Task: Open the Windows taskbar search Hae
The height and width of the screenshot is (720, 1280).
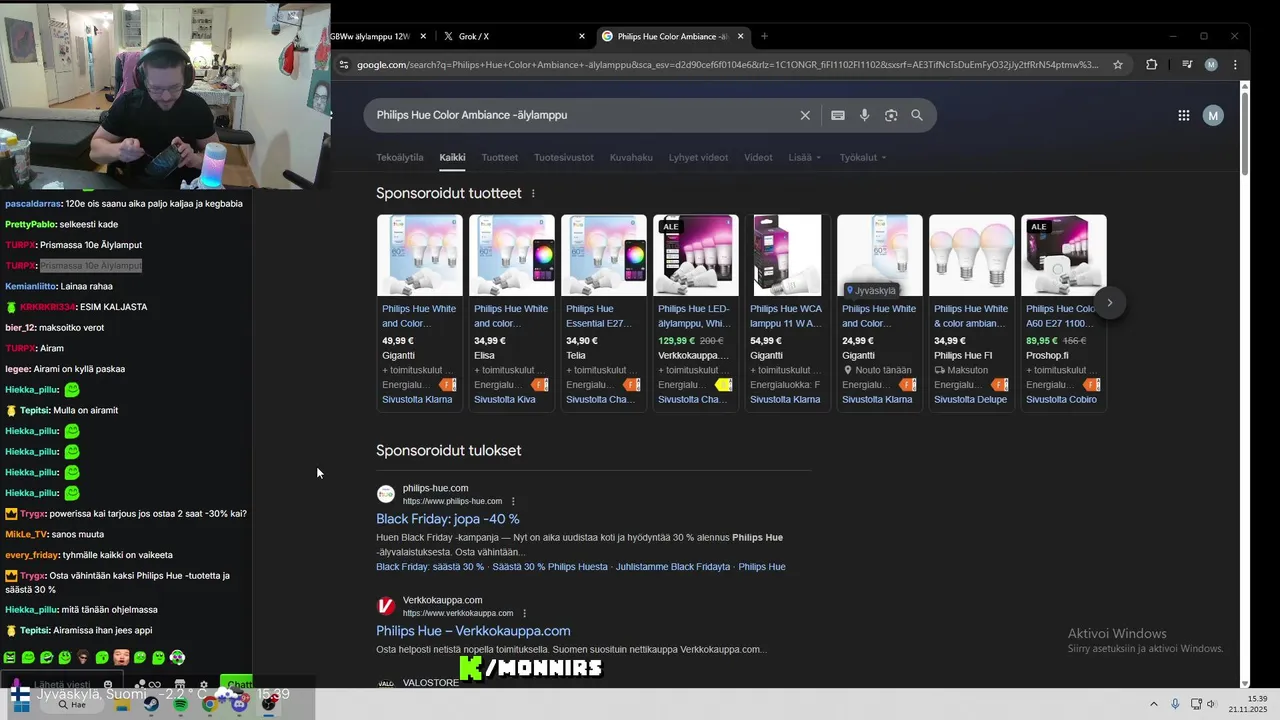Action: click(x=73, y=704)
